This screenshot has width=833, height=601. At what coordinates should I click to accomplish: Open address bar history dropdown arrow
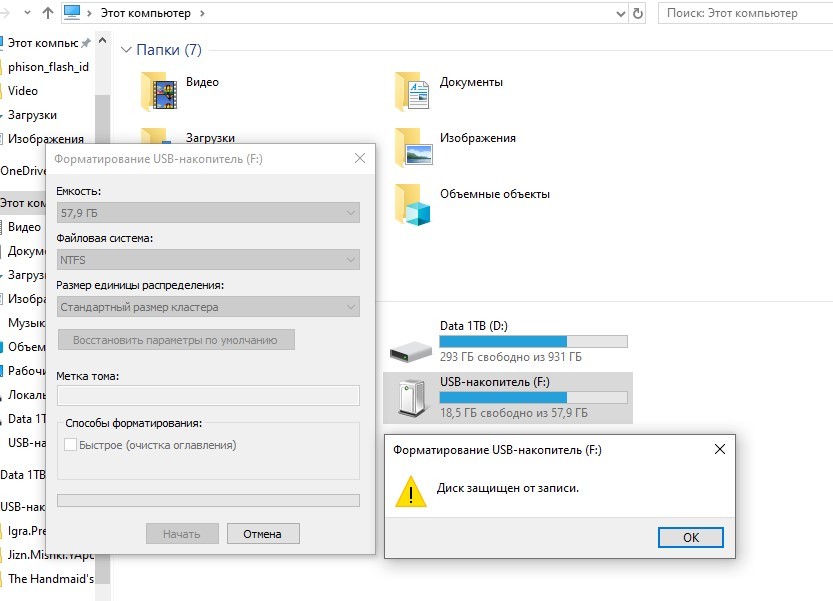coord(617,13)
